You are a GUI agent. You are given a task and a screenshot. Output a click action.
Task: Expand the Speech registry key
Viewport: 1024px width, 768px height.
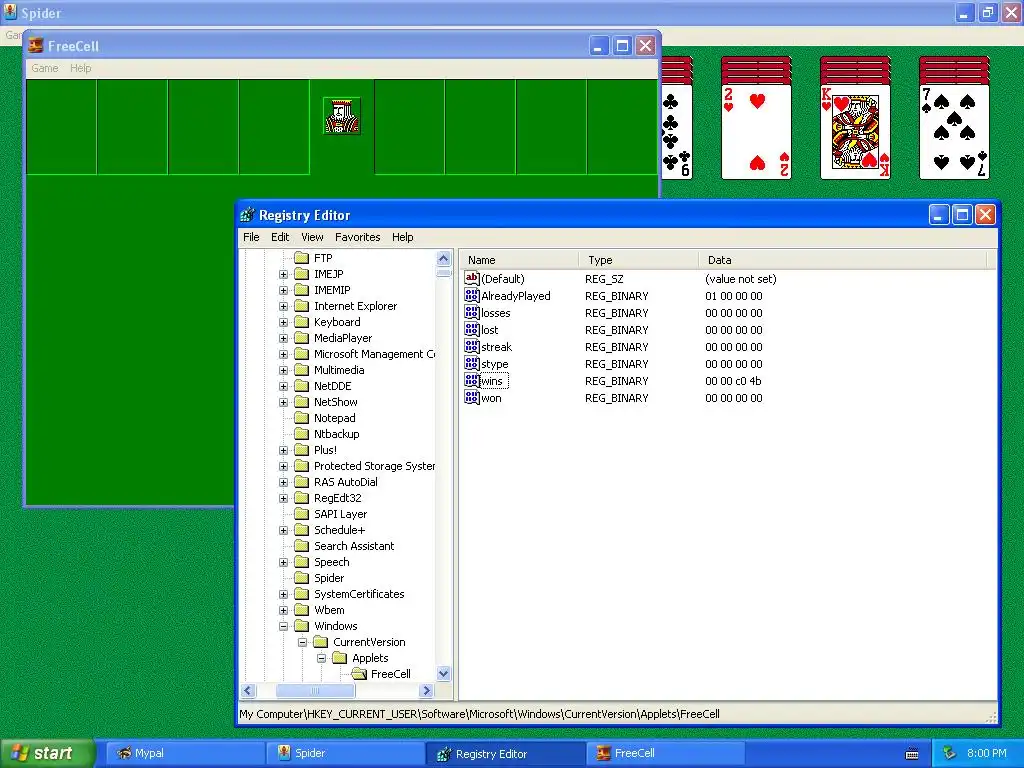tap(283, 562)
